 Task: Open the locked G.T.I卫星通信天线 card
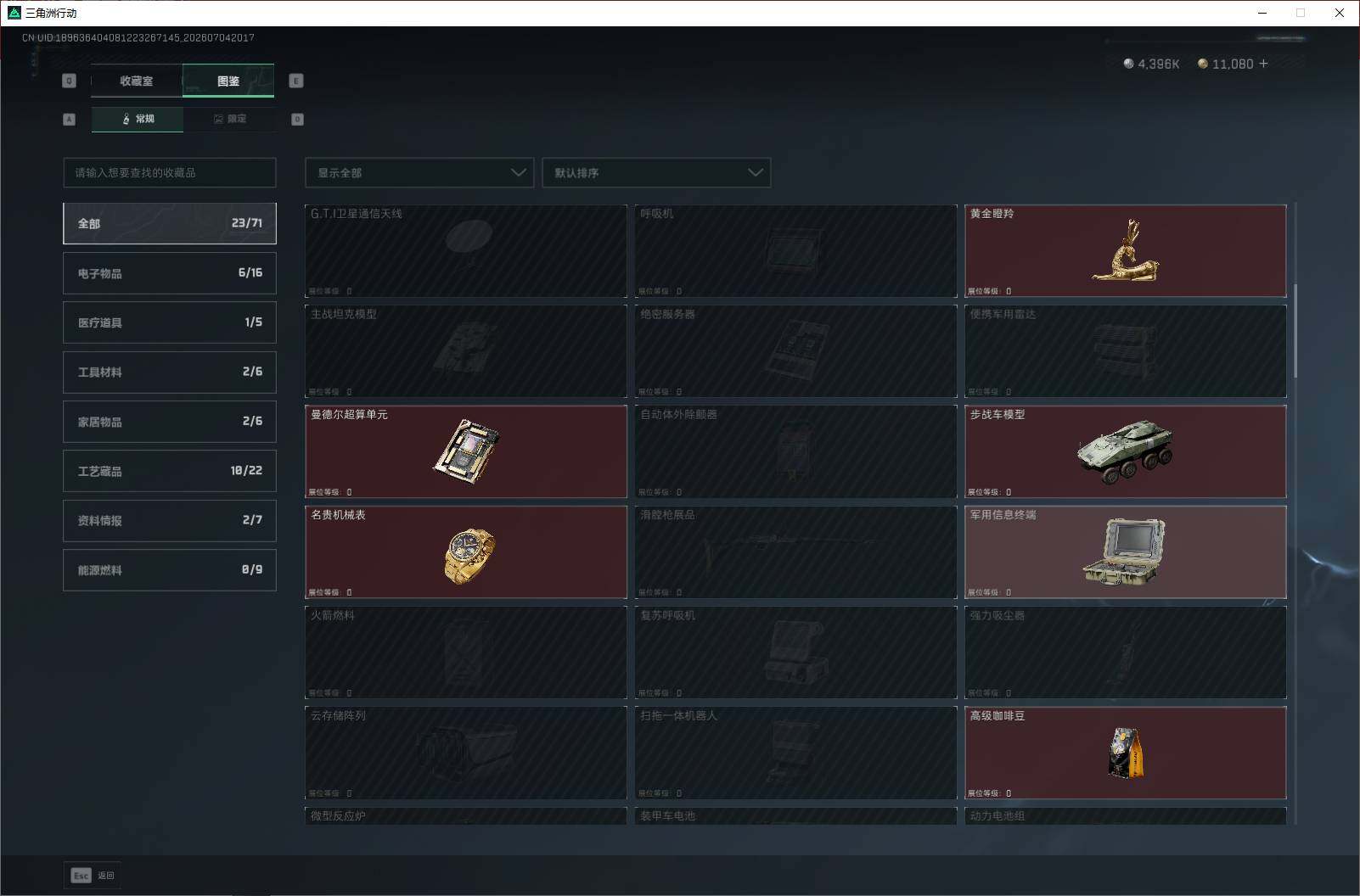[x=466, y=251]
